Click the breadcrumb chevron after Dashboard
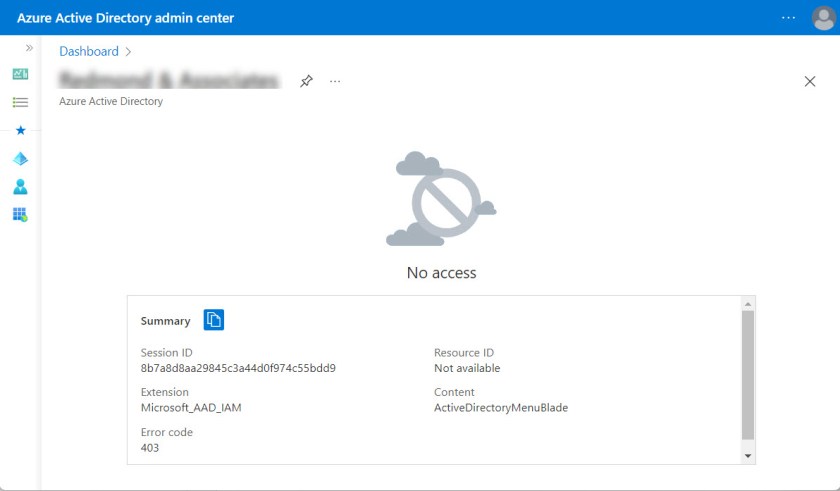Screen dimensions: 840x491 click(x=129, y=52)
